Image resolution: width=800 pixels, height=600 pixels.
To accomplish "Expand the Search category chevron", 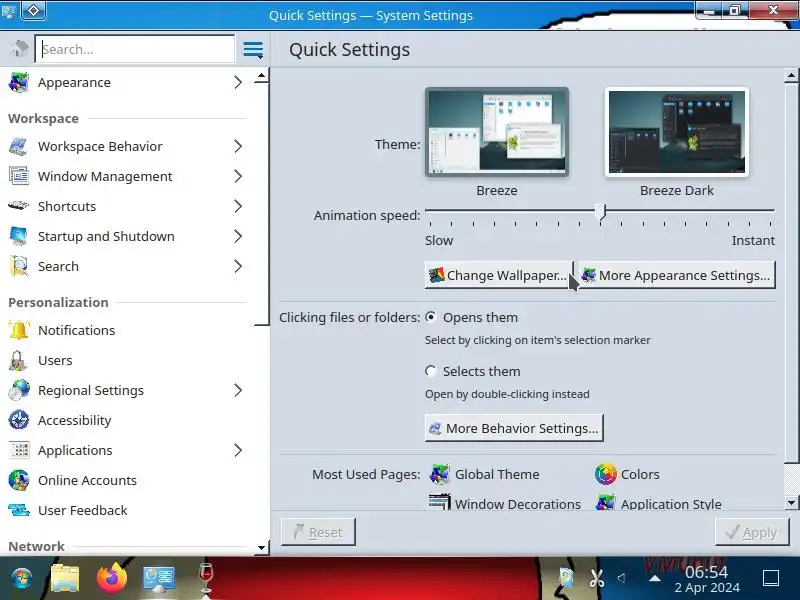I will click(x=238, y=266).
